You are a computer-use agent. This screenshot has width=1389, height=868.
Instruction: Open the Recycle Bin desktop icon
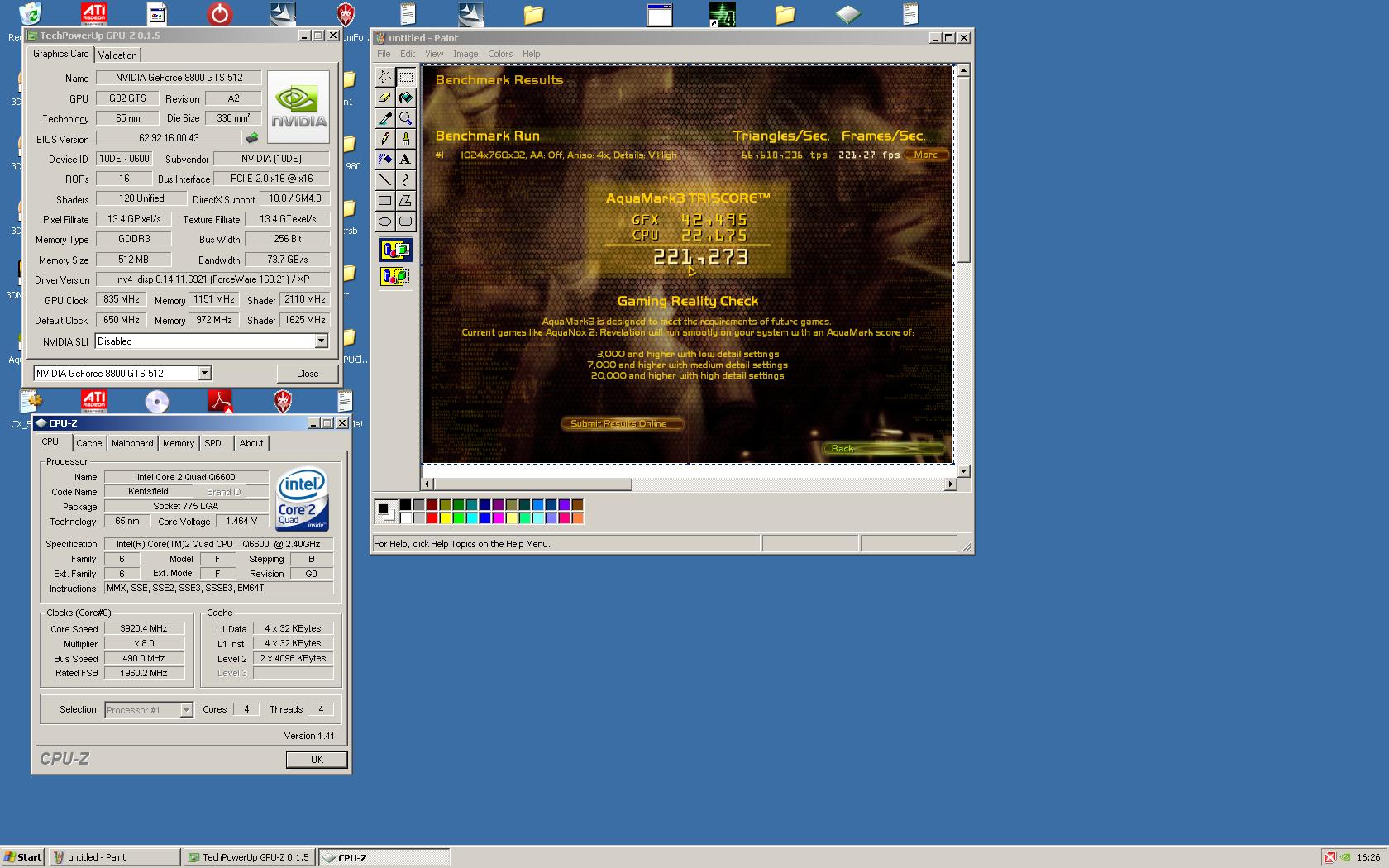point(31,13)
